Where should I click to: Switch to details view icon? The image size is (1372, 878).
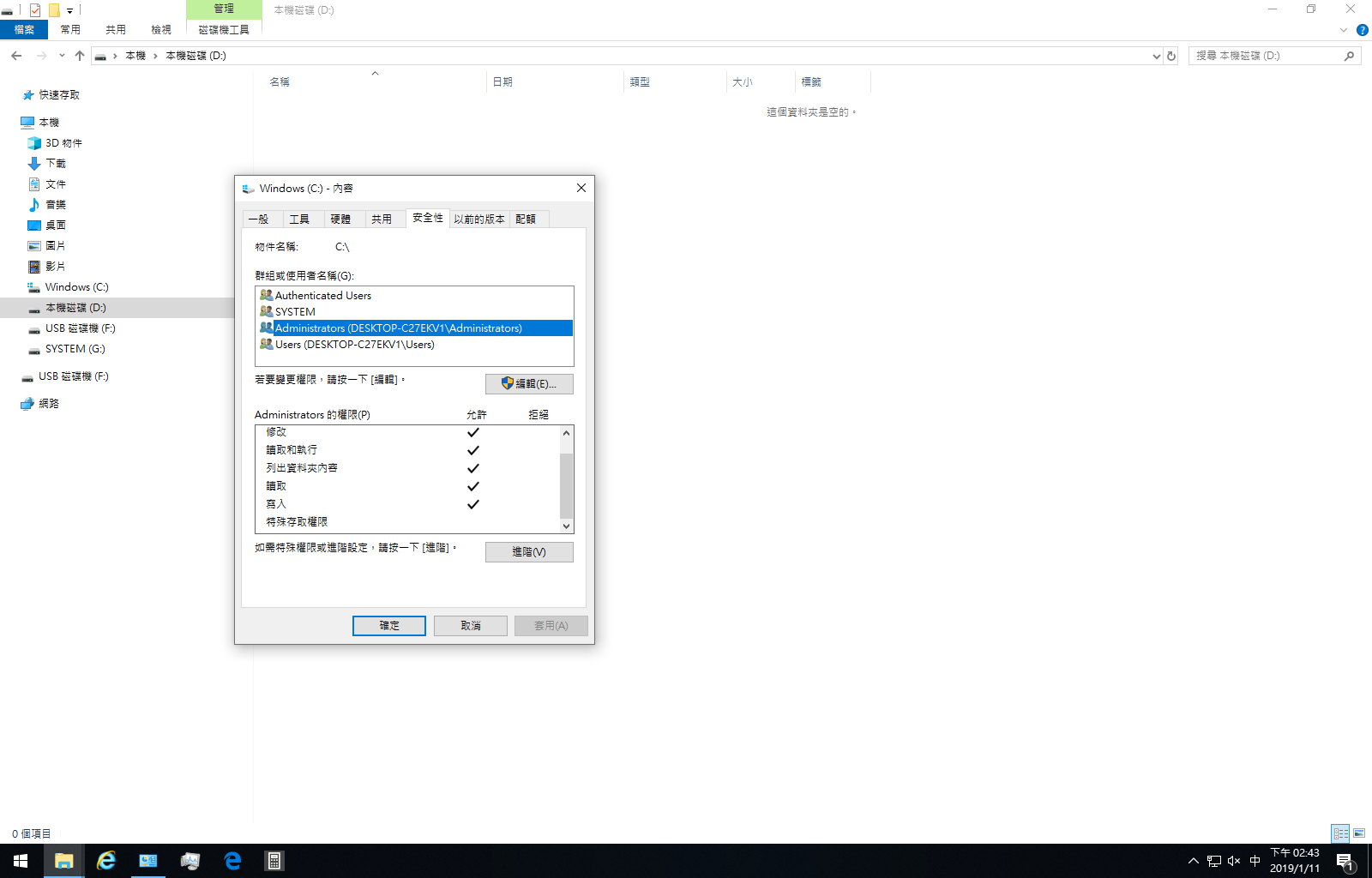[x=1340, y=833]
